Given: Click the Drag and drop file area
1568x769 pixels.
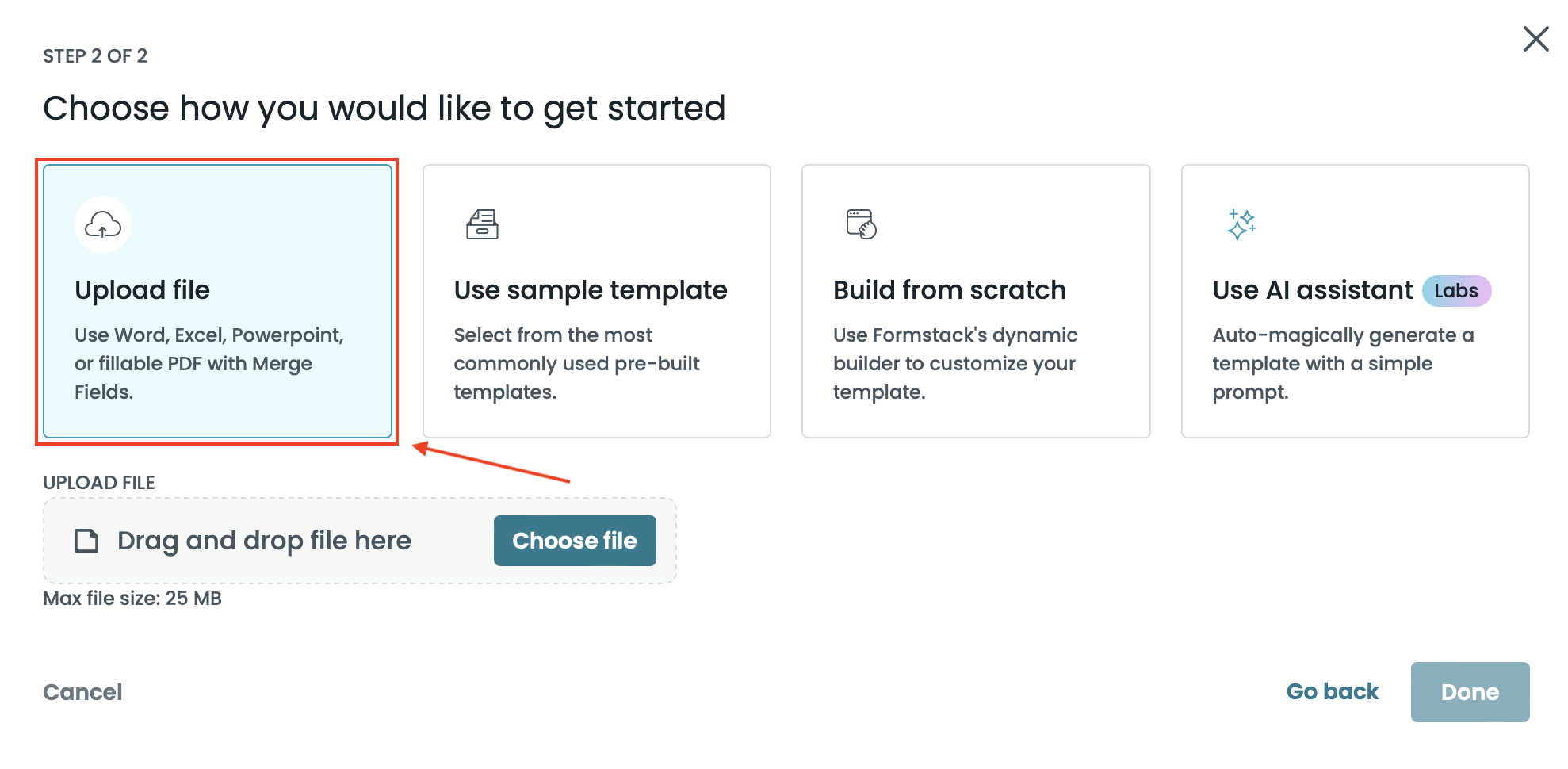Looking at the screenshot, I should coord(264,541).
